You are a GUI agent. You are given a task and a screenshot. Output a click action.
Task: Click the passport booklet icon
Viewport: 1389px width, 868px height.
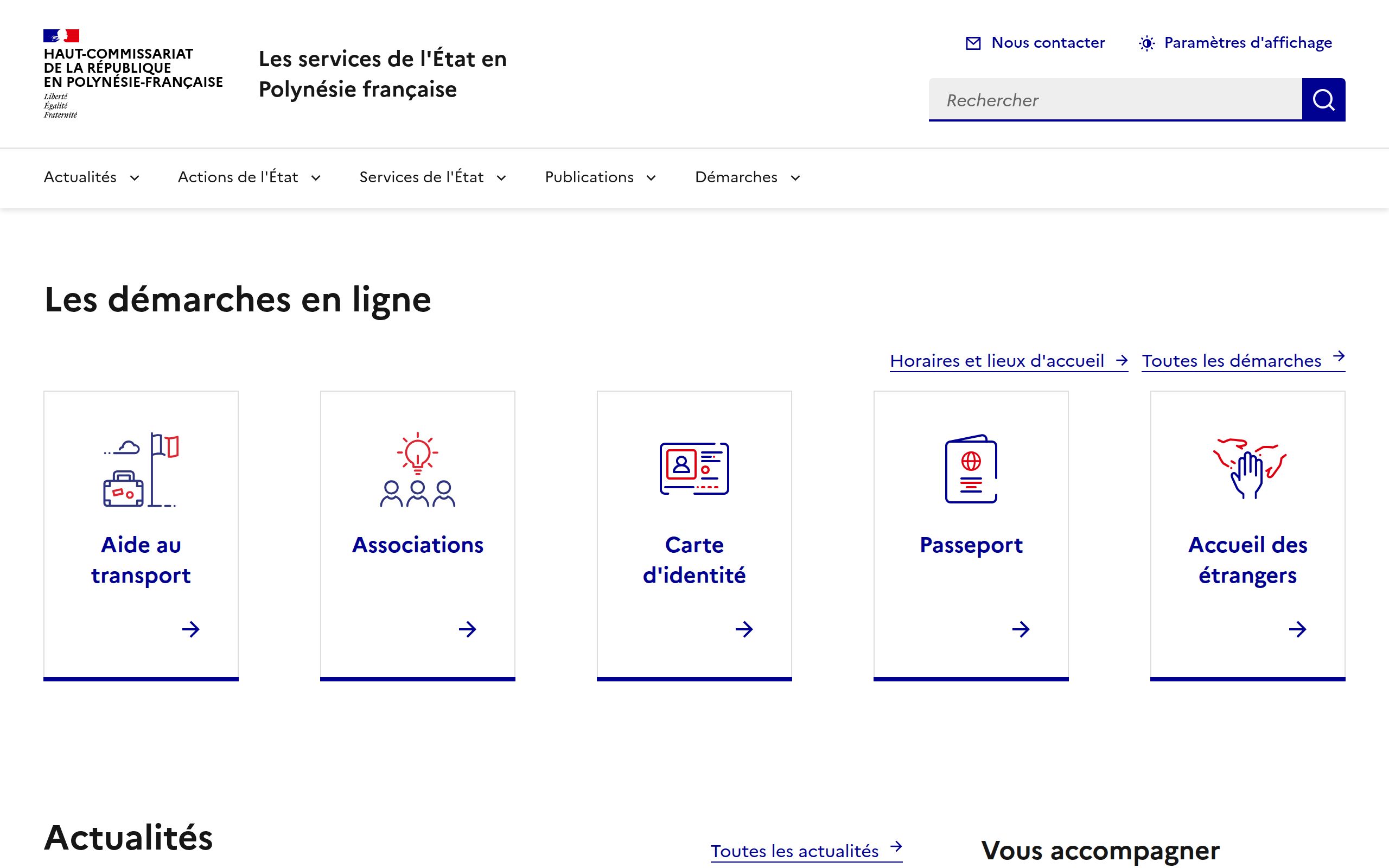click(971, 469)
